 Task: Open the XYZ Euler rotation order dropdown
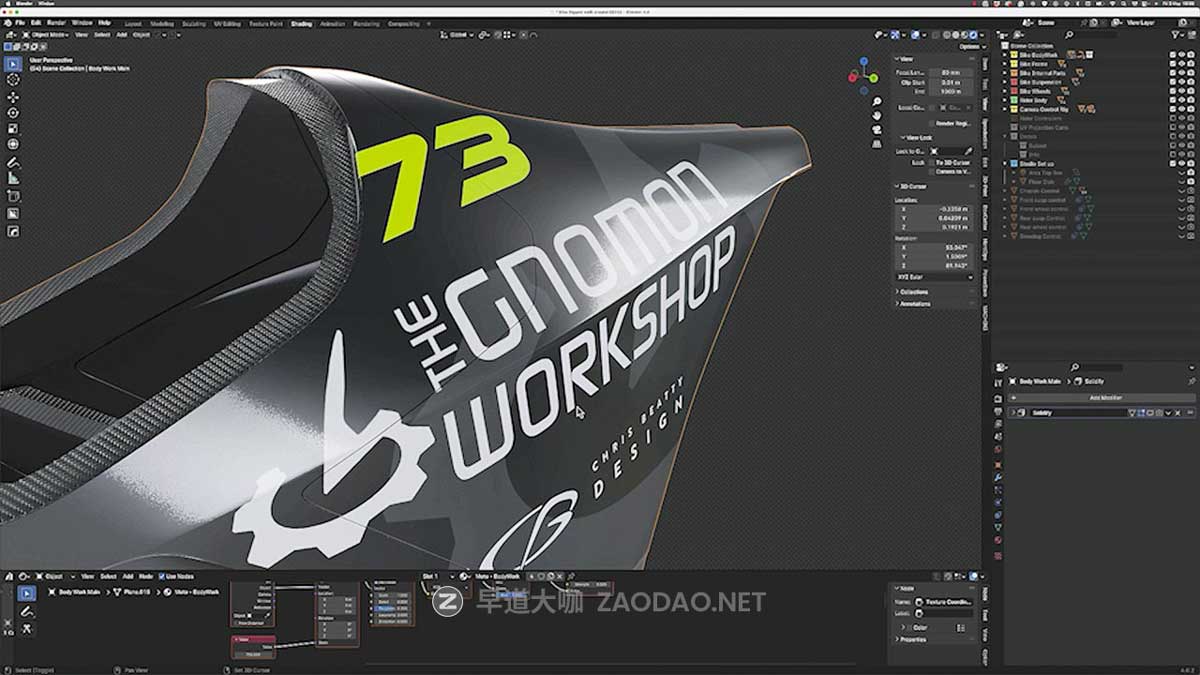[936, 275]
